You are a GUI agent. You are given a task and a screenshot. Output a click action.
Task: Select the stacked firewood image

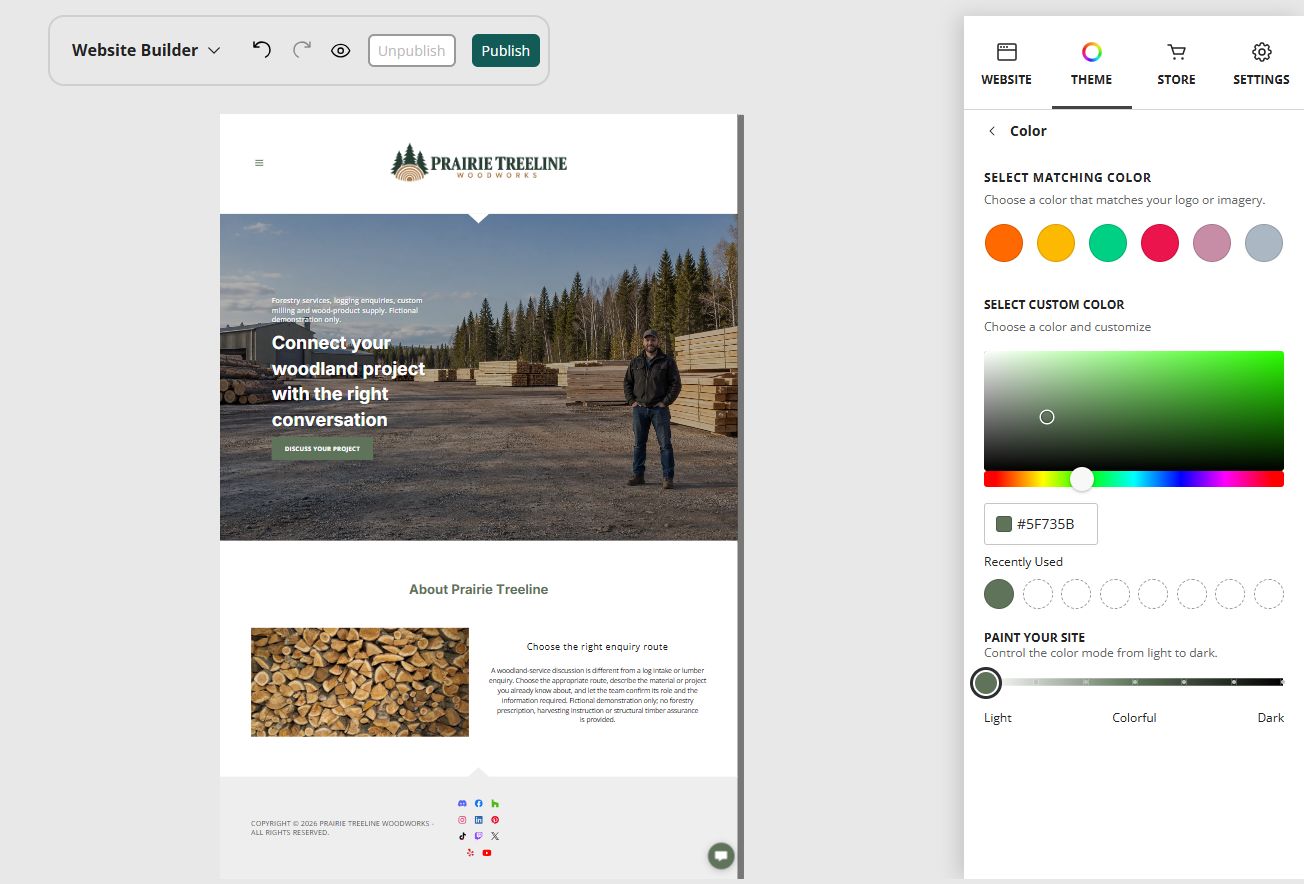tap(360, 682)
